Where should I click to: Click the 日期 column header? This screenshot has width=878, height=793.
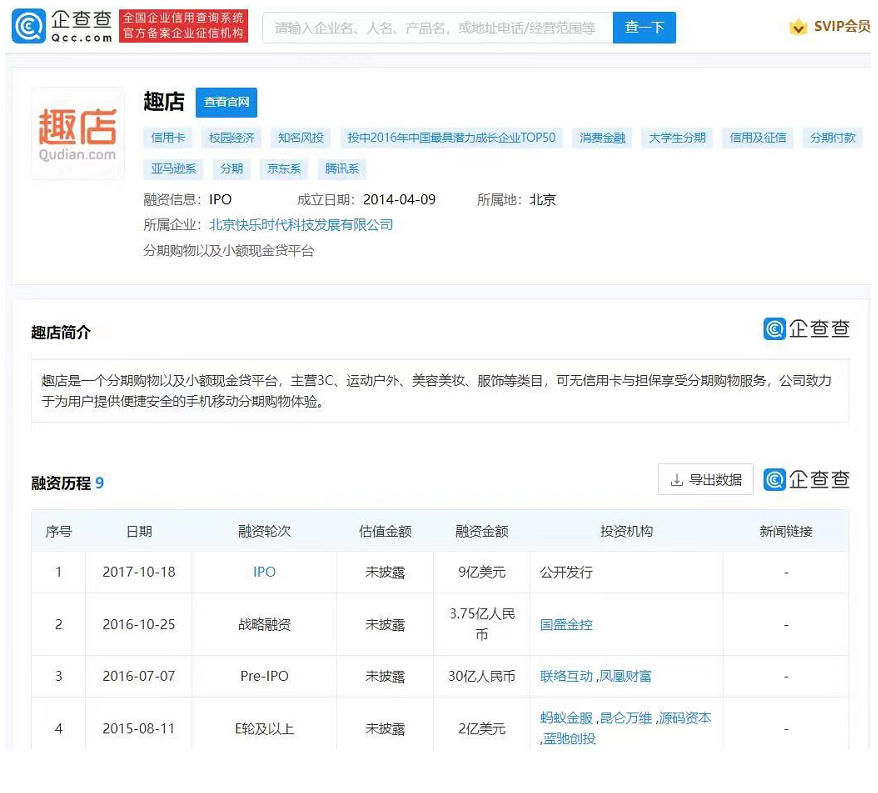click(x=139, y=531)
